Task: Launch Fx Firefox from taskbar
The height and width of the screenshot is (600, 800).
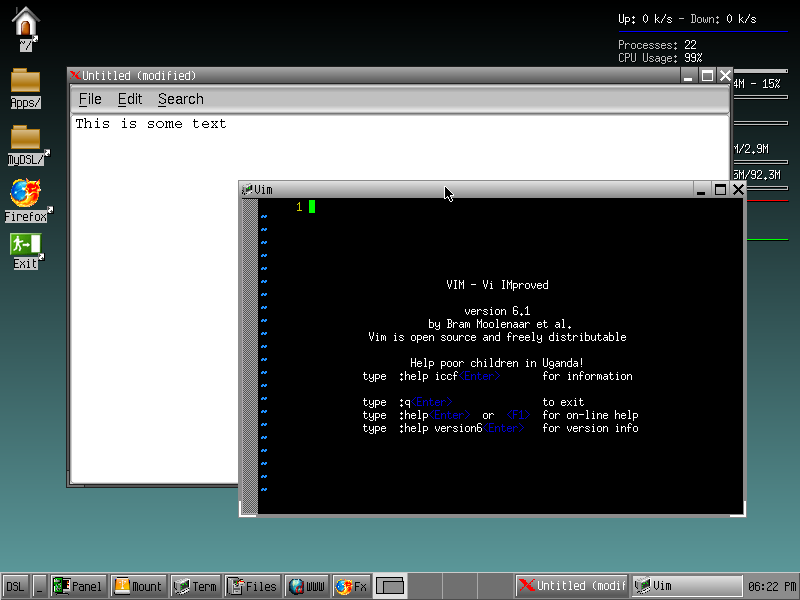Action: point(352,586)
